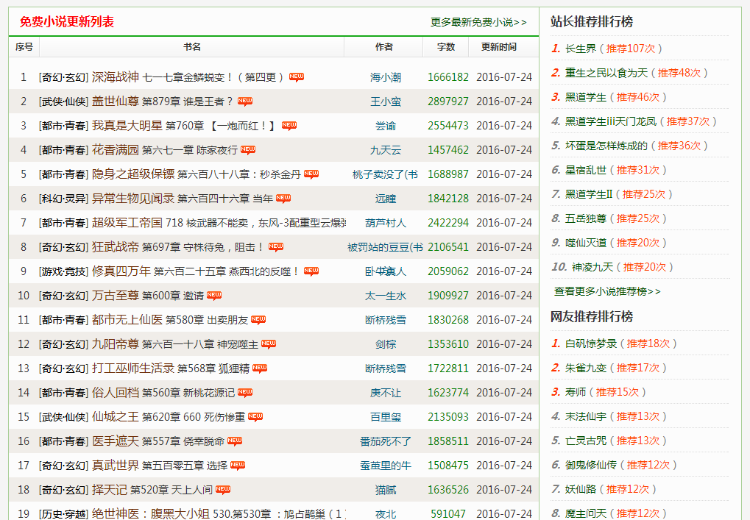Viewport: 750px width, 520px height.
Task: Open user-recommended novel 妖仙路
Action: pos(581,489)
